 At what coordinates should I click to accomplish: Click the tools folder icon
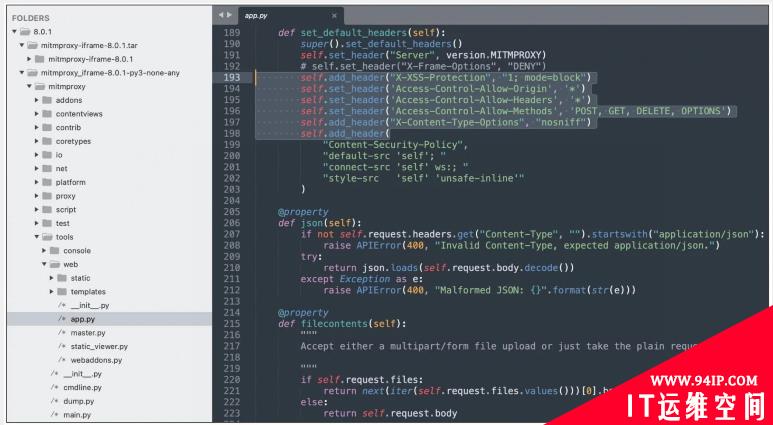tap(47, 237)
